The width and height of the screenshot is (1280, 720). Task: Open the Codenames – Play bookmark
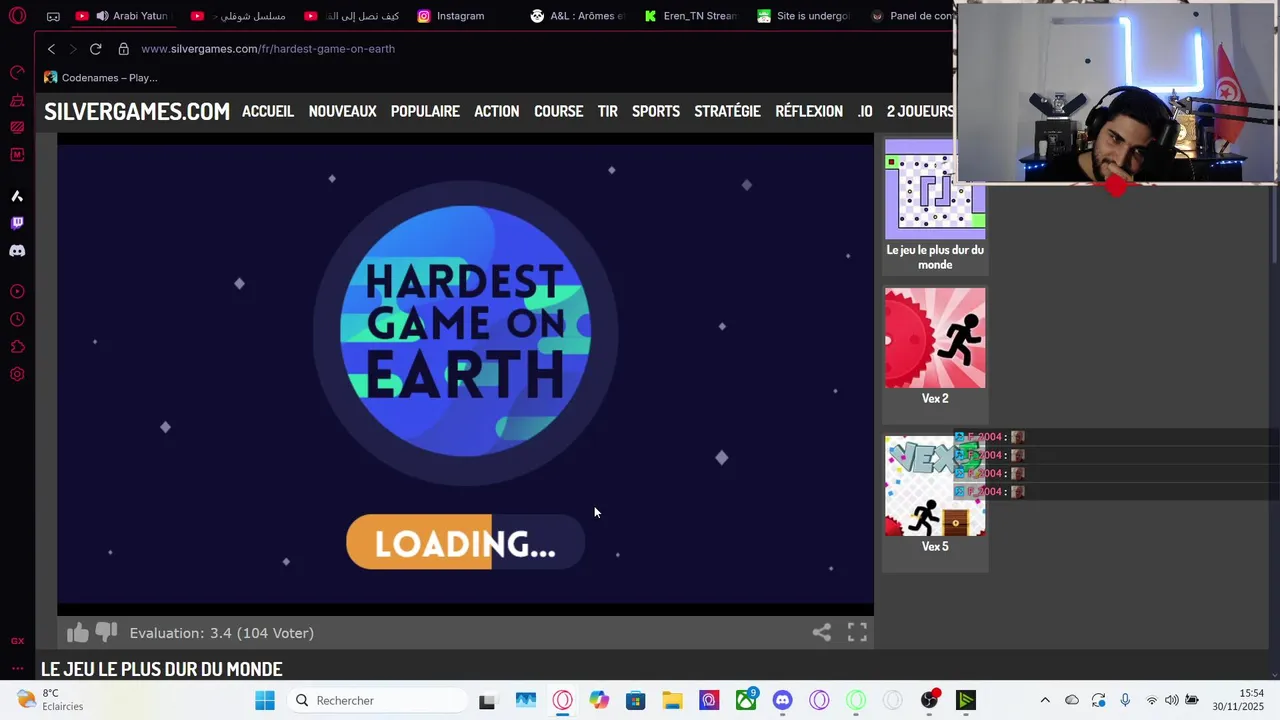tap(101, 78)
